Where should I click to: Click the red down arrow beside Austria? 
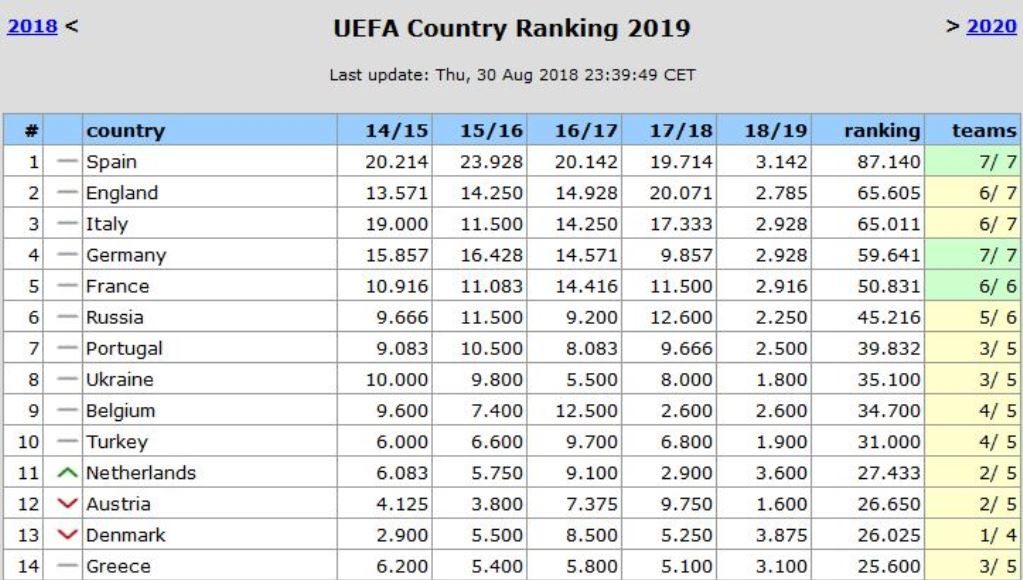pyautogui.click(x=68, y=502)
